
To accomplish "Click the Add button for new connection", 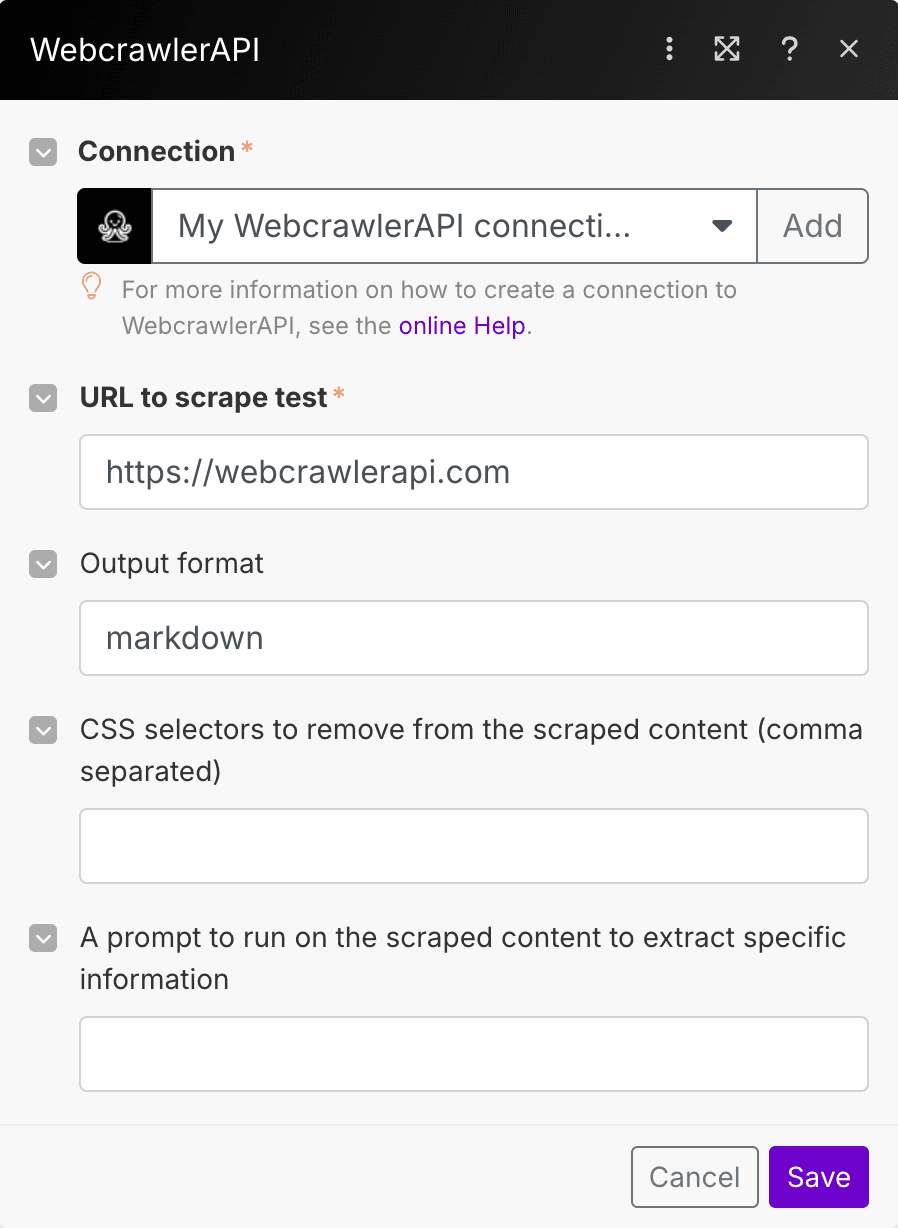I will [812, 225].
